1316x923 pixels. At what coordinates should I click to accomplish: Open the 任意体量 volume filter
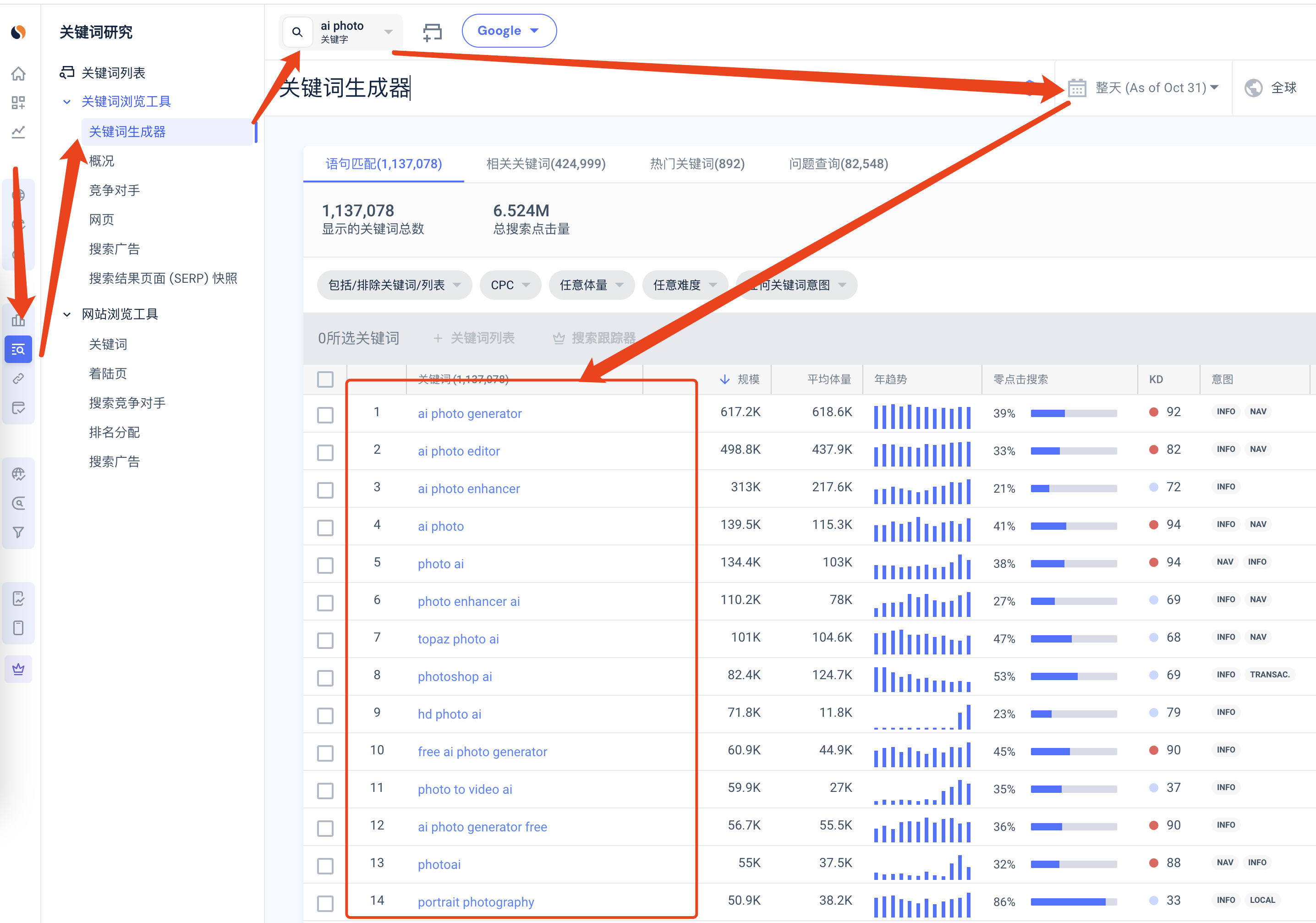point(592,285)
